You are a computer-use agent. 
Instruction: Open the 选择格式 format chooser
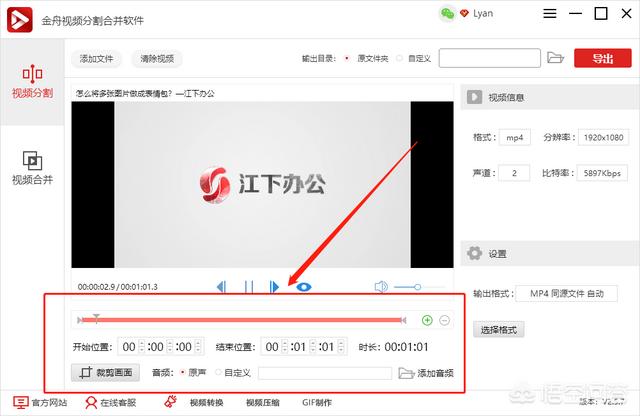pos(502,330)
